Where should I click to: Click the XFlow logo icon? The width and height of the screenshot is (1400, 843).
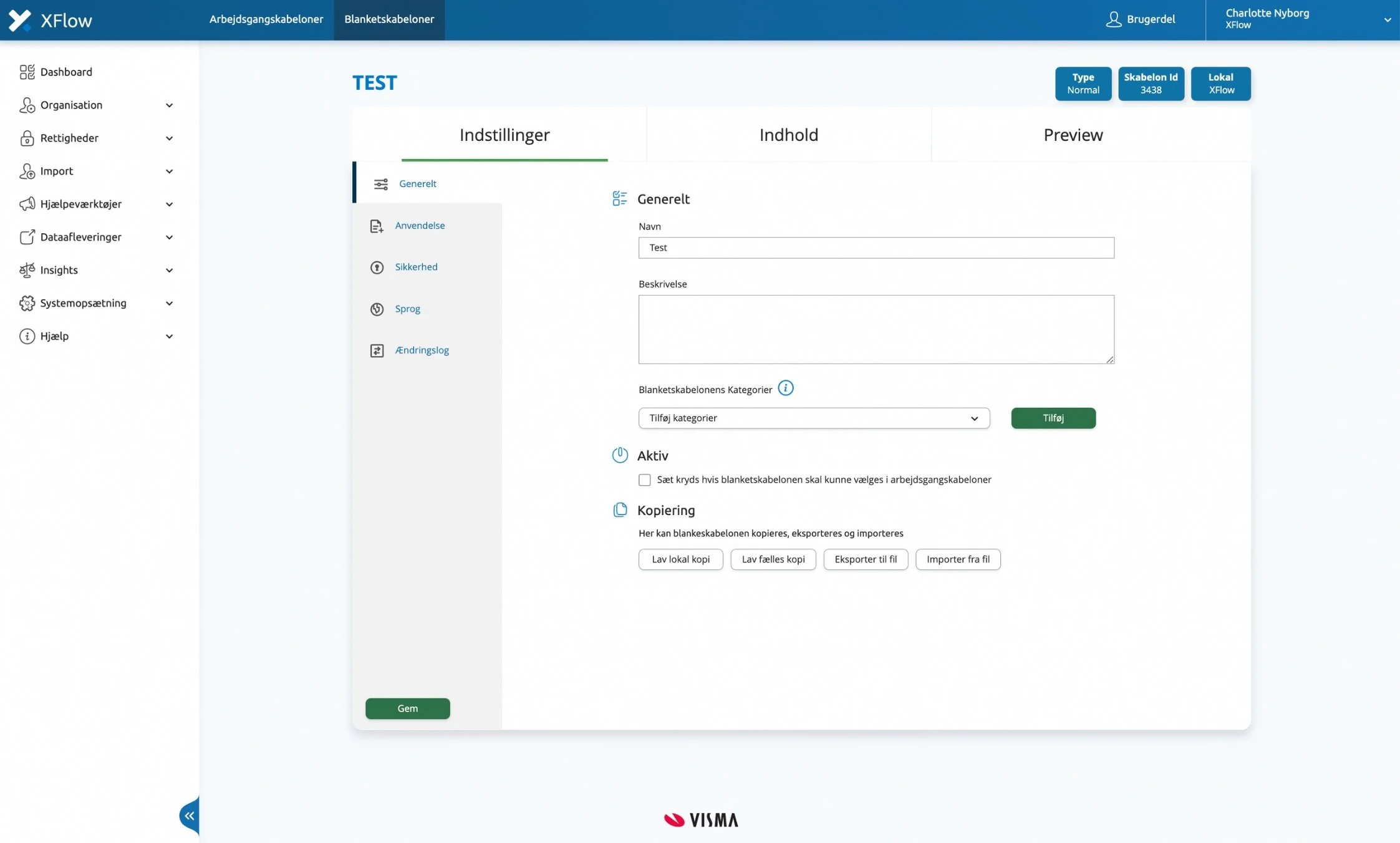tap(20, 20)
